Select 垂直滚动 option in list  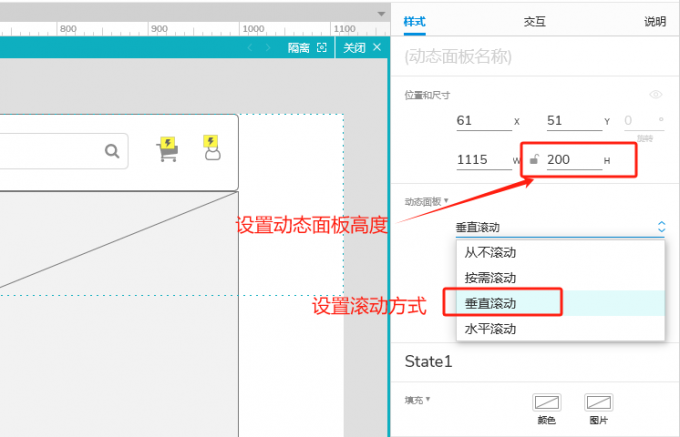560,303
